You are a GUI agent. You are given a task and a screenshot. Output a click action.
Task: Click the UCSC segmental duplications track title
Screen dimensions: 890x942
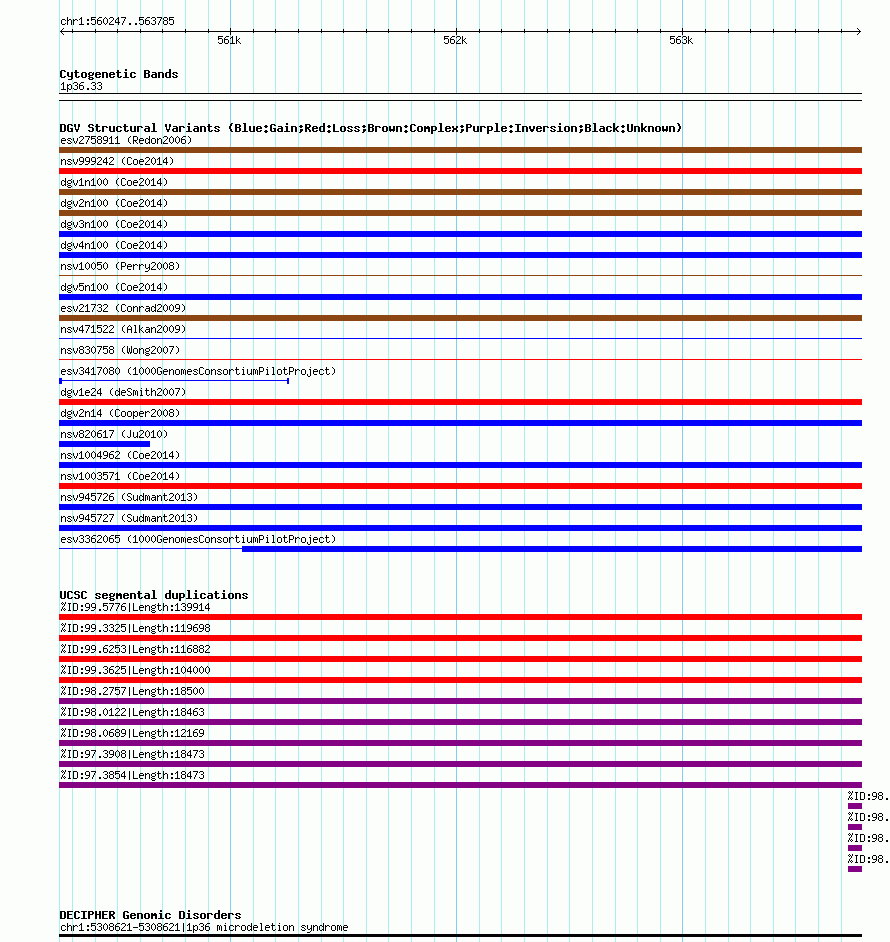point(153,595)
